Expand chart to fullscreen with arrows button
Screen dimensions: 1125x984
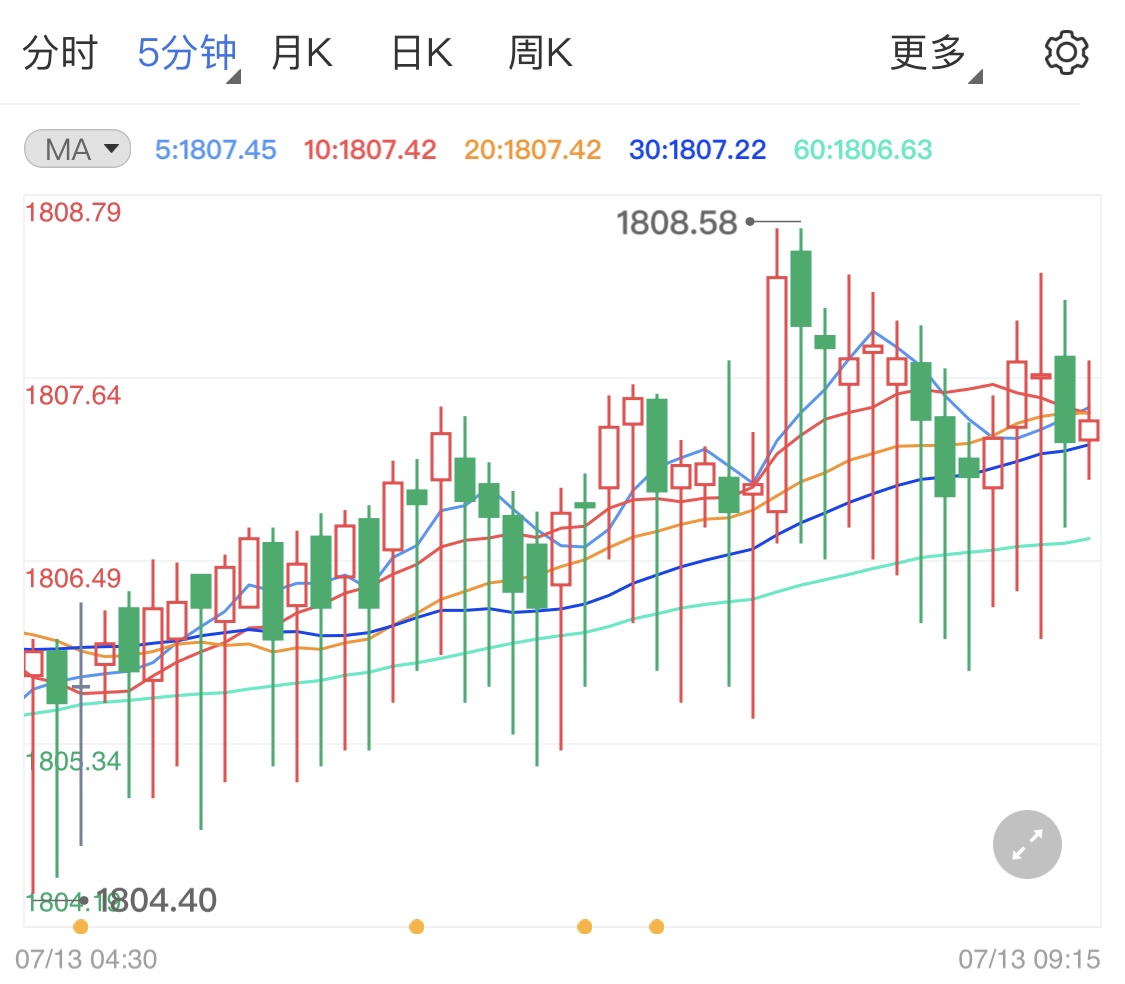coord(1027,844)
